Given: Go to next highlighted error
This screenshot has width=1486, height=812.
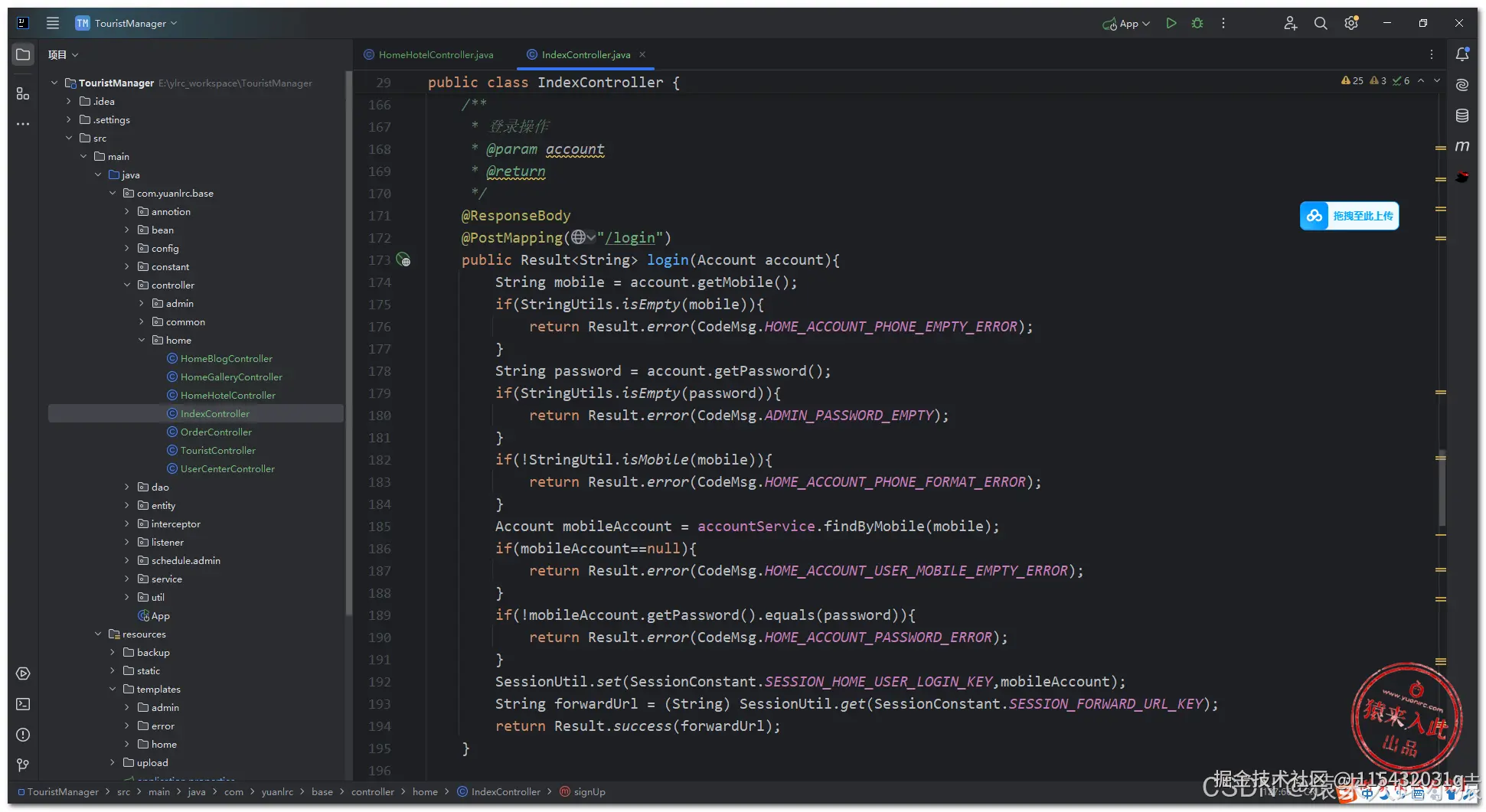Looking at the screenshot, I should (x=1437, y=80).
